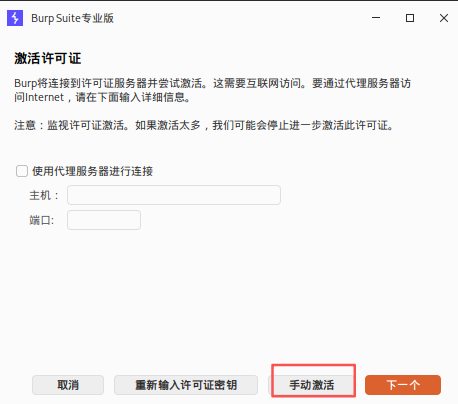Maximize the Burp Suite专业版 window
Image resolution: width=458 pixels, height=404 pixels.
tap(410, 18)
